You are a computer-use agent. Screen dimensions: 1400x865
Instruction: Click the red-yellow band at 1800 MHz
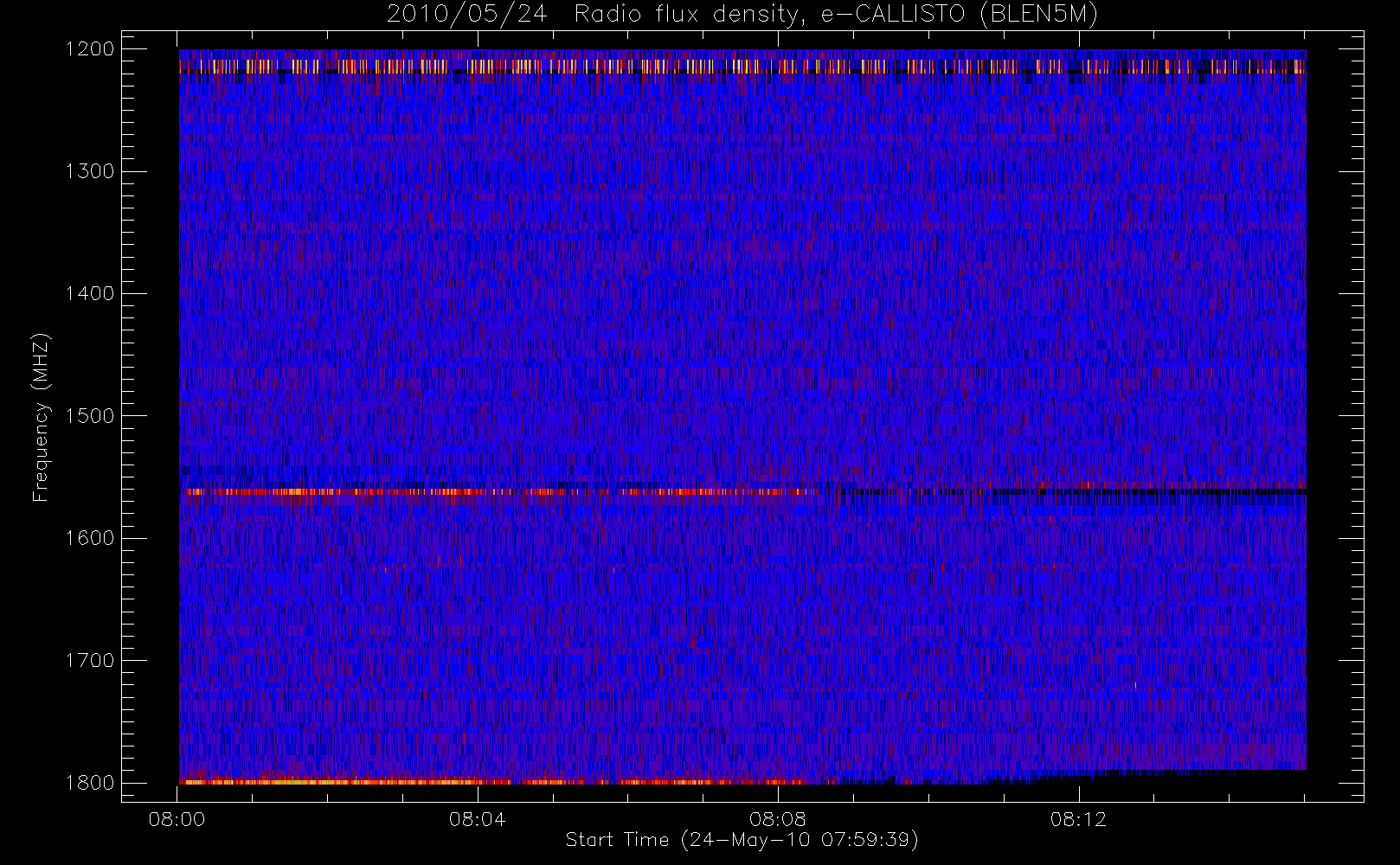click(493, 782)
